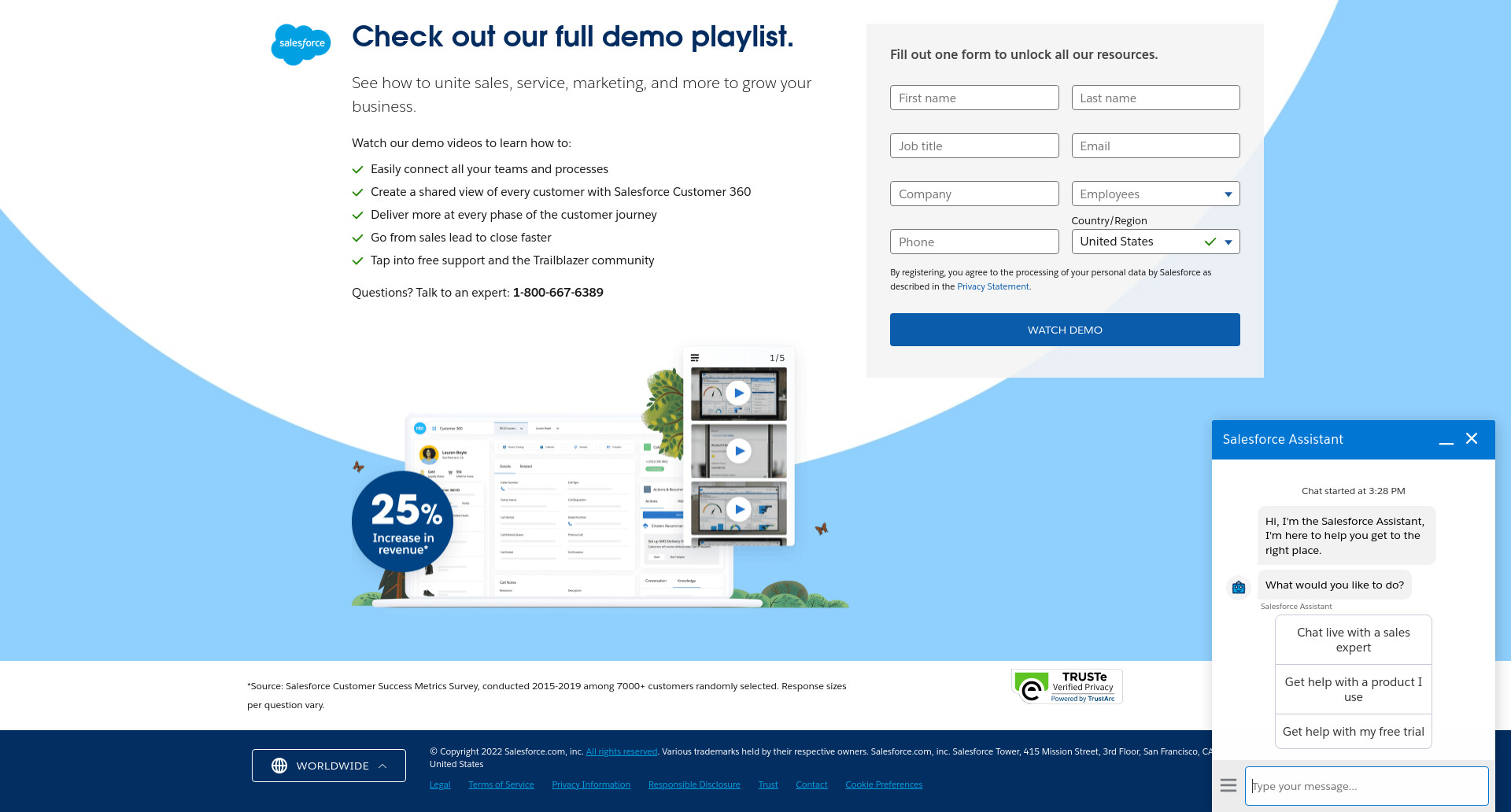
Task: Click the Salesforce cloud logo
Action: [301, 44]
